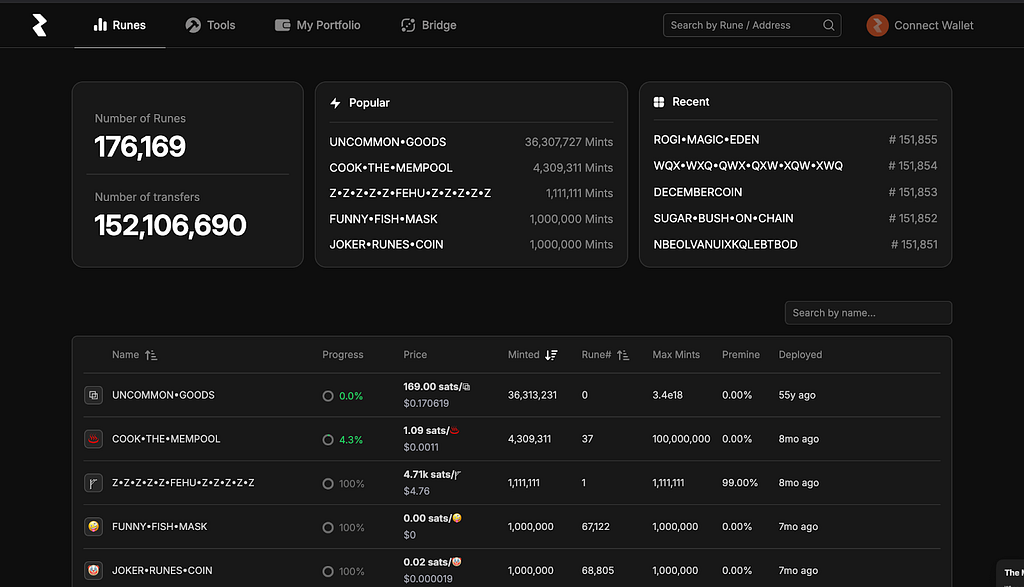Viewport: 1024px width, 587px height.
Task: Open NBEOLVANUIXKQLEBTBOD in Recent list
Action: click(725, 244)
